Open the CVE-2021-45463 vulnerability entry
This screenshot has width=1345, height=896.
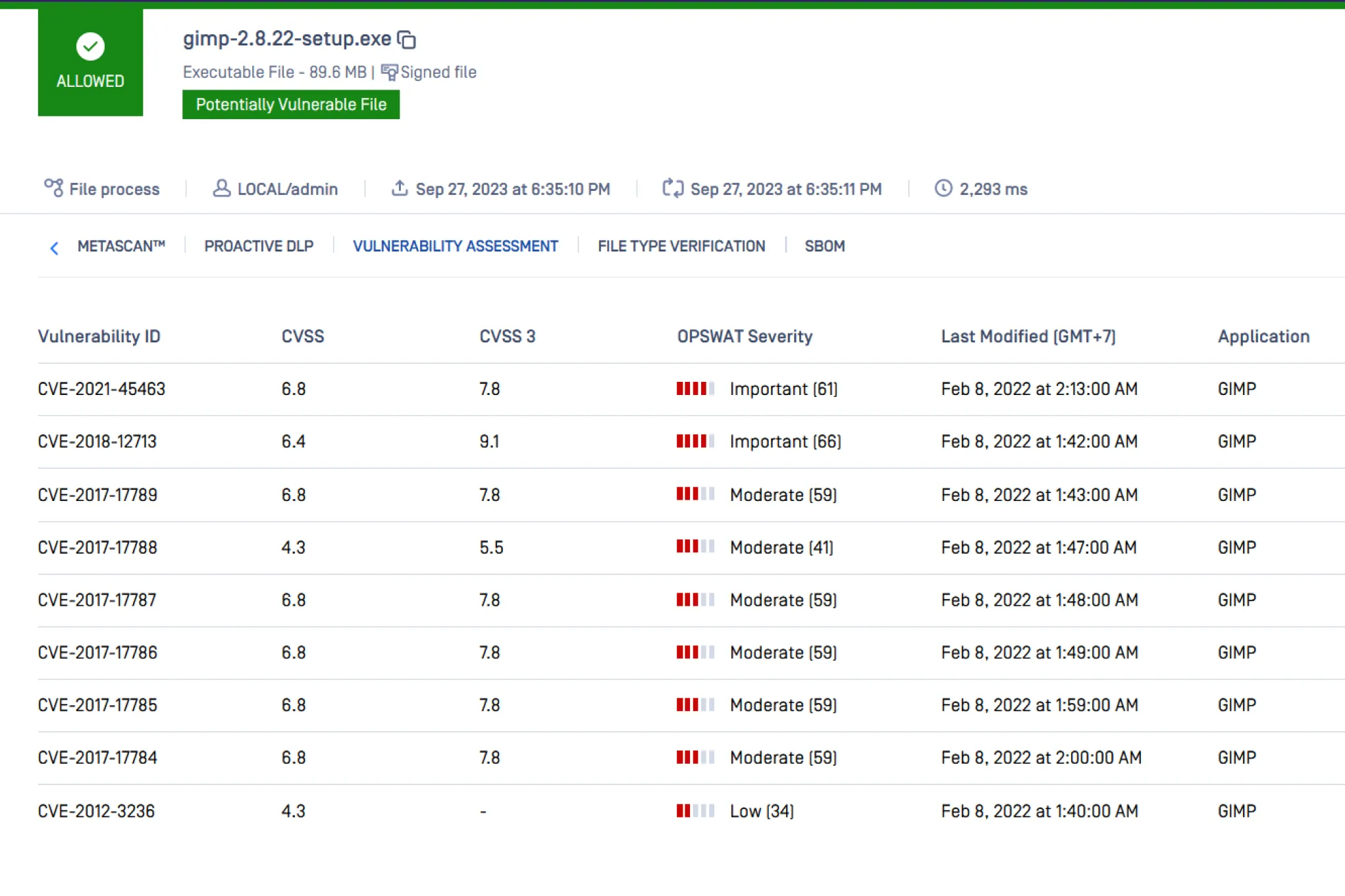(101, 389)
